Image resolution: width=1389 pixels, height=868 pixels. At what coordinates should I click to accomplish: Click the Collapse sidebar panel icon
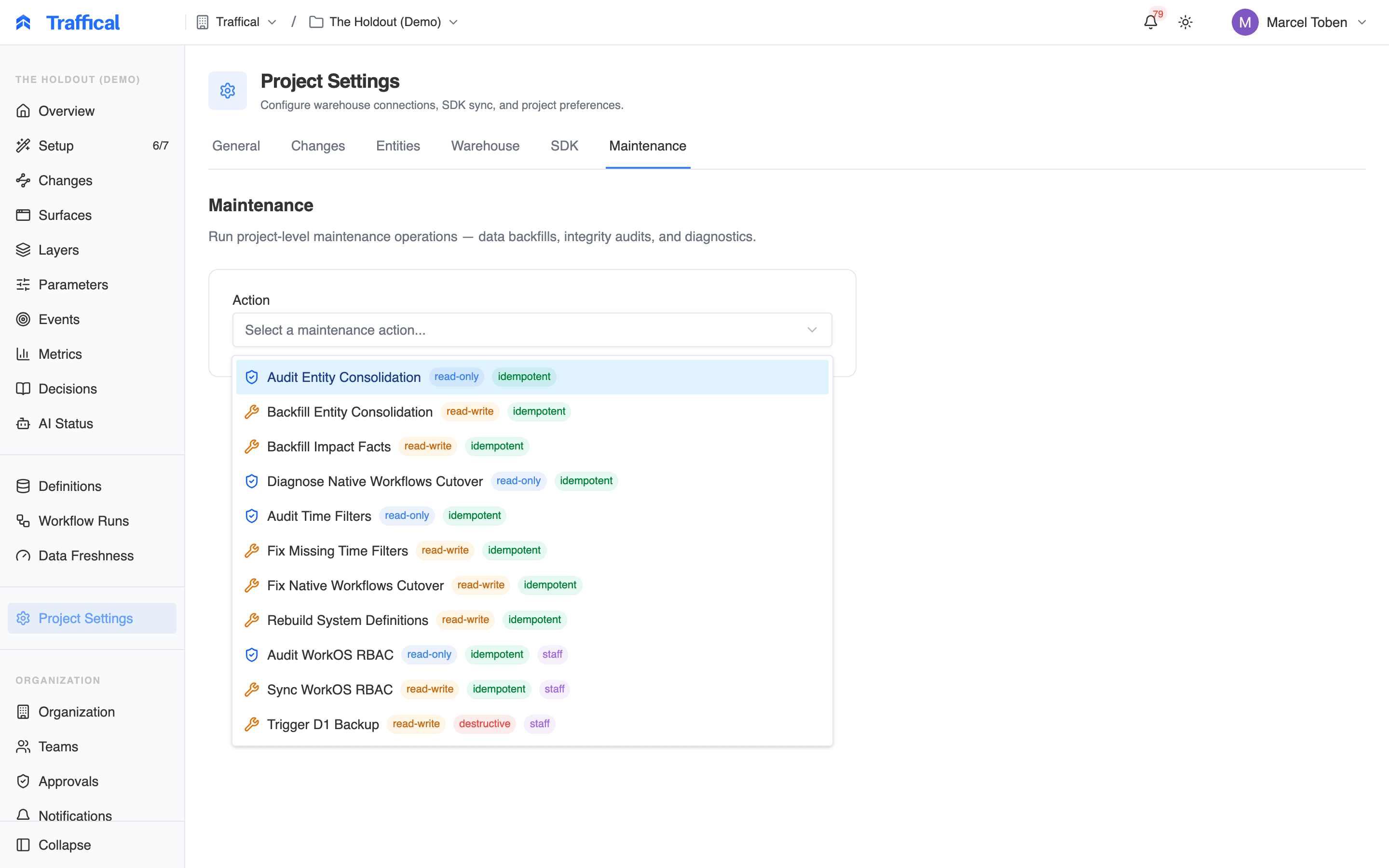pos(23,845)
